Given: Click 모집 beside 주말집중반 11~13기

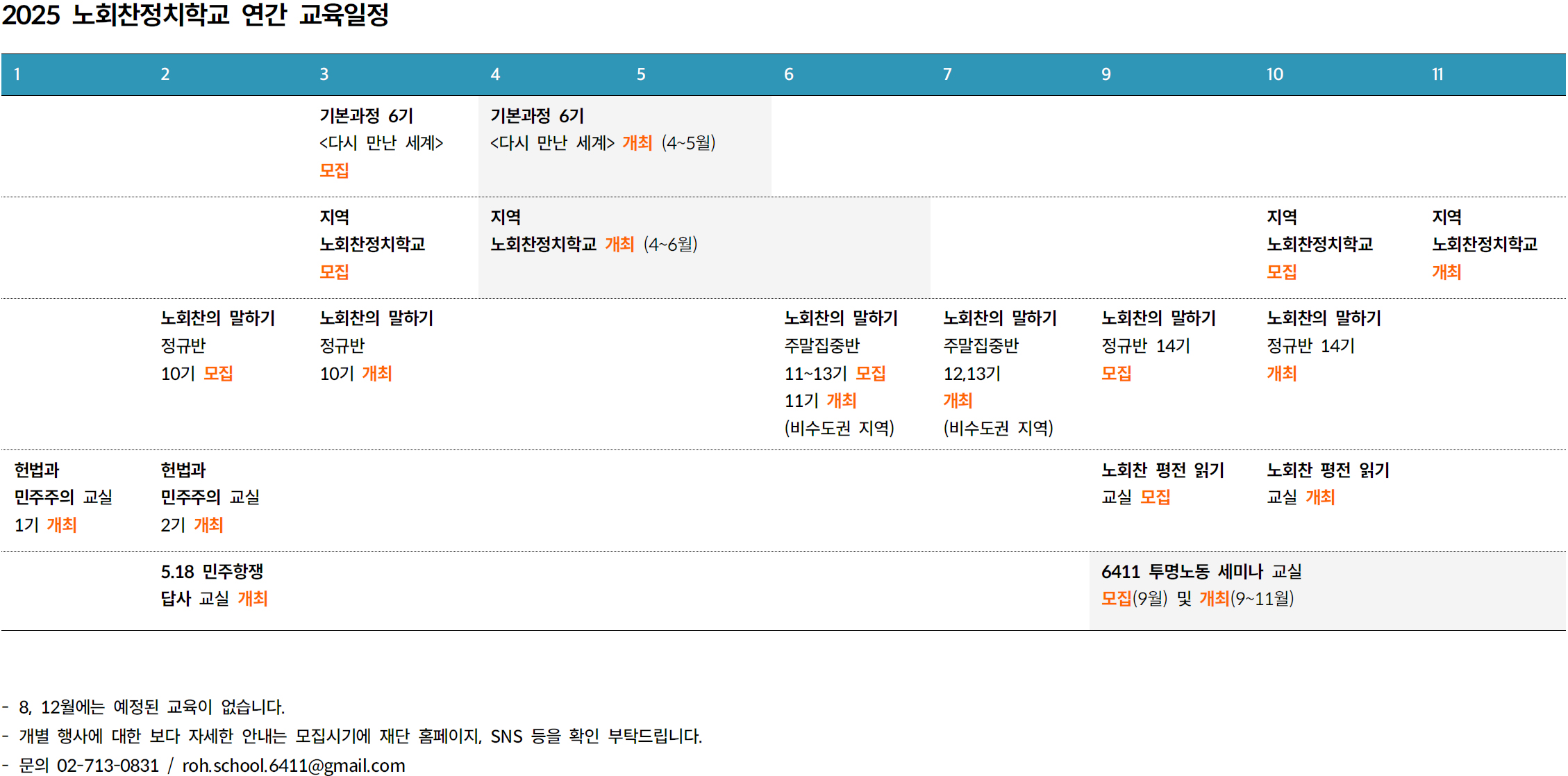Looking at the screenshot, I should pos(870,374).
